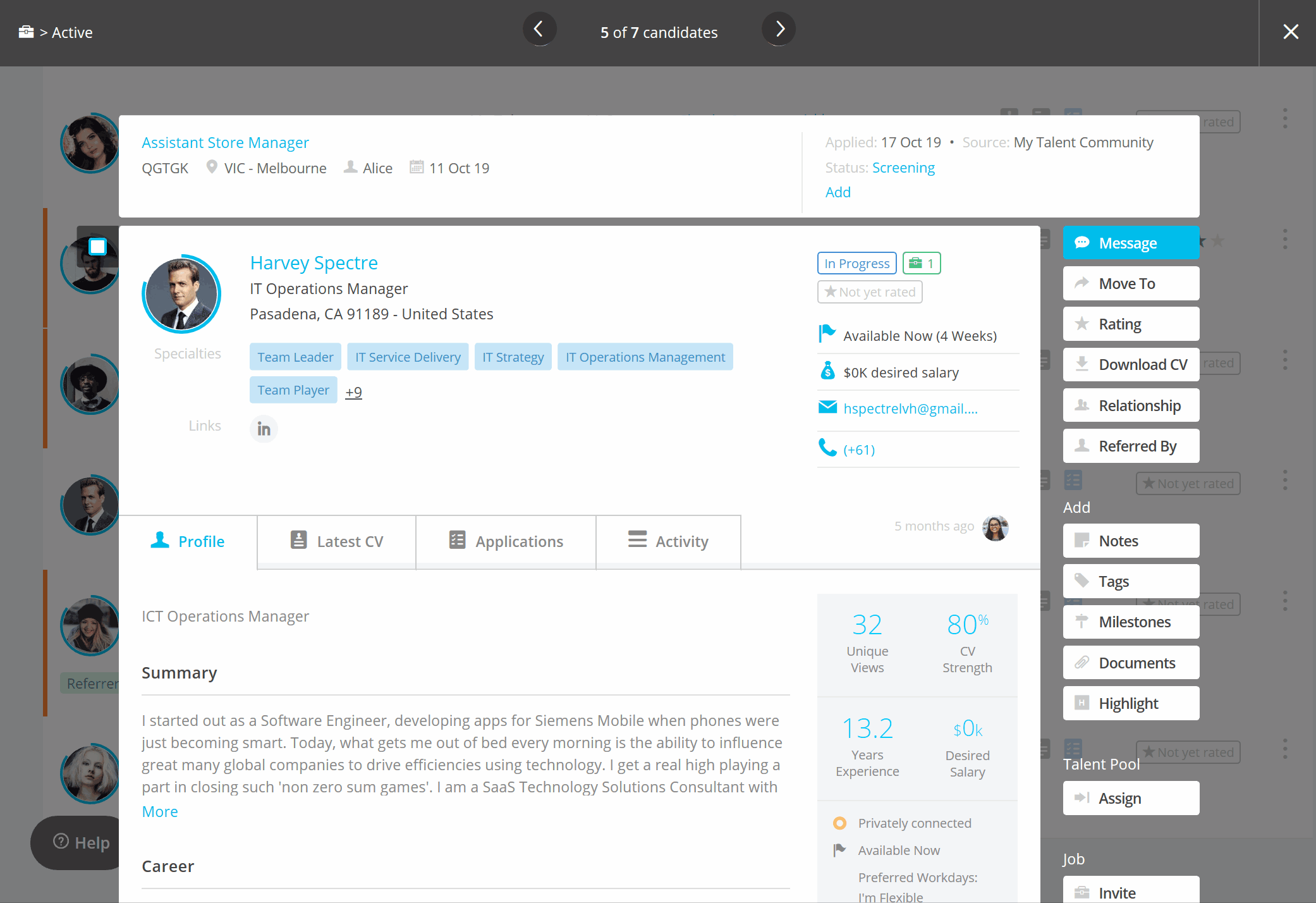
Task: Open the Applications tab
Action: click(506, 542)
